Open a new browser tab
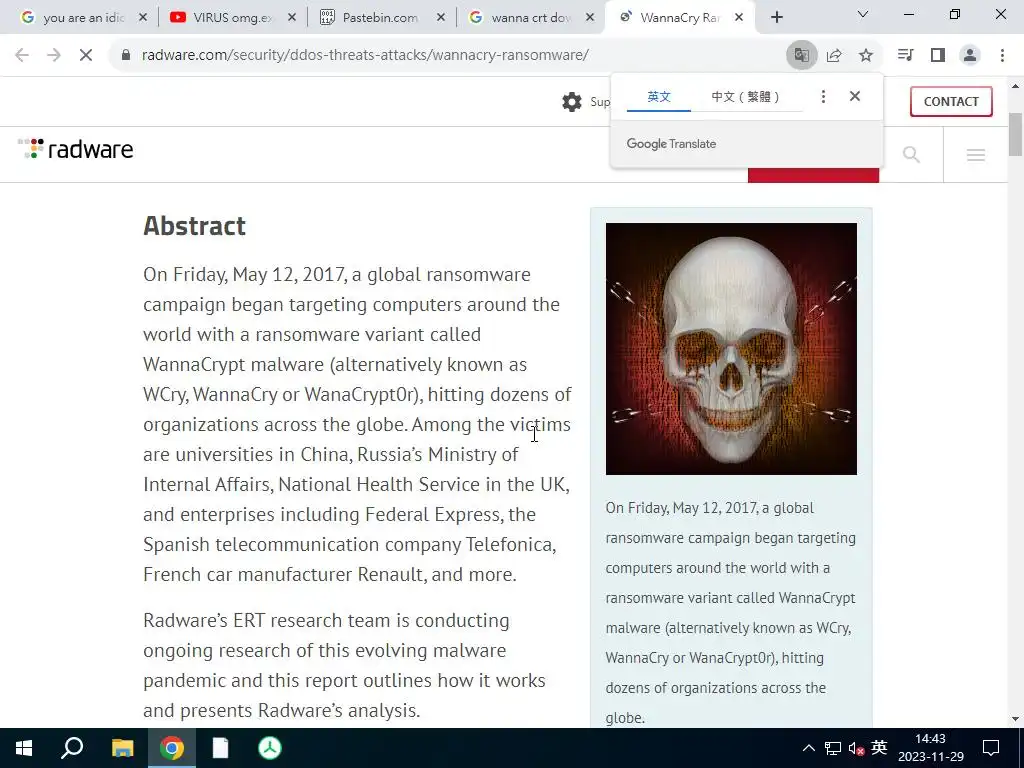Viewport: 1024px width, 768px height. click(x=776, y=18)
